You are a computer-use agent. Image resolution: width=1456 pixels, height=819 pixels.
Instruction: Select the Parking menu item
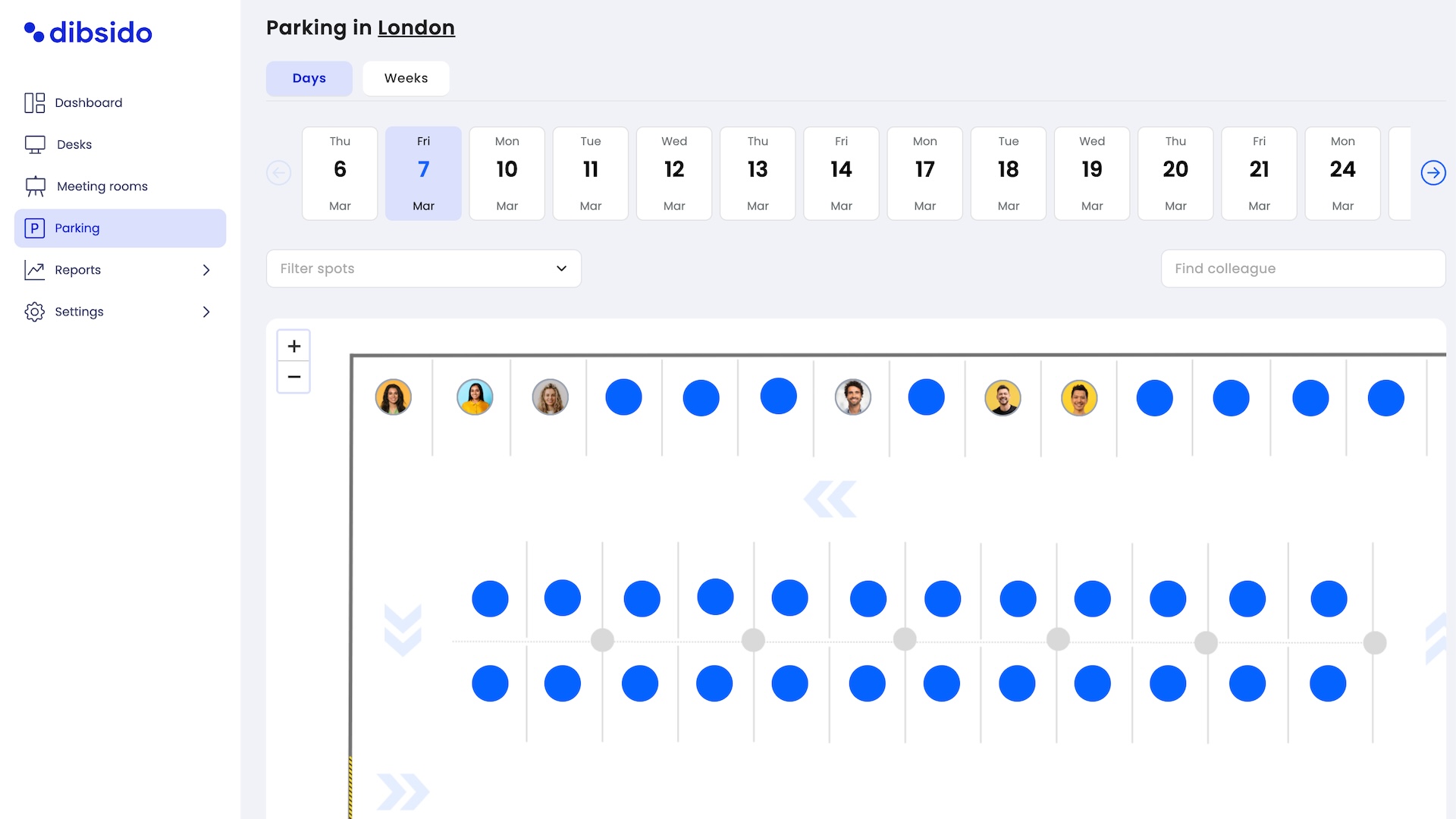pyautogui.click(x=120, y=228)
